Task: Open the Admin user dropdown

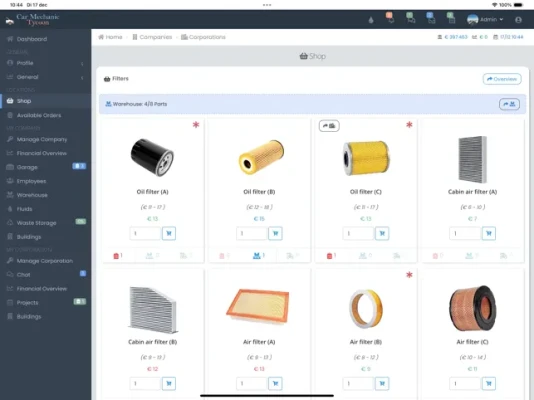Action: coord(485,20)
